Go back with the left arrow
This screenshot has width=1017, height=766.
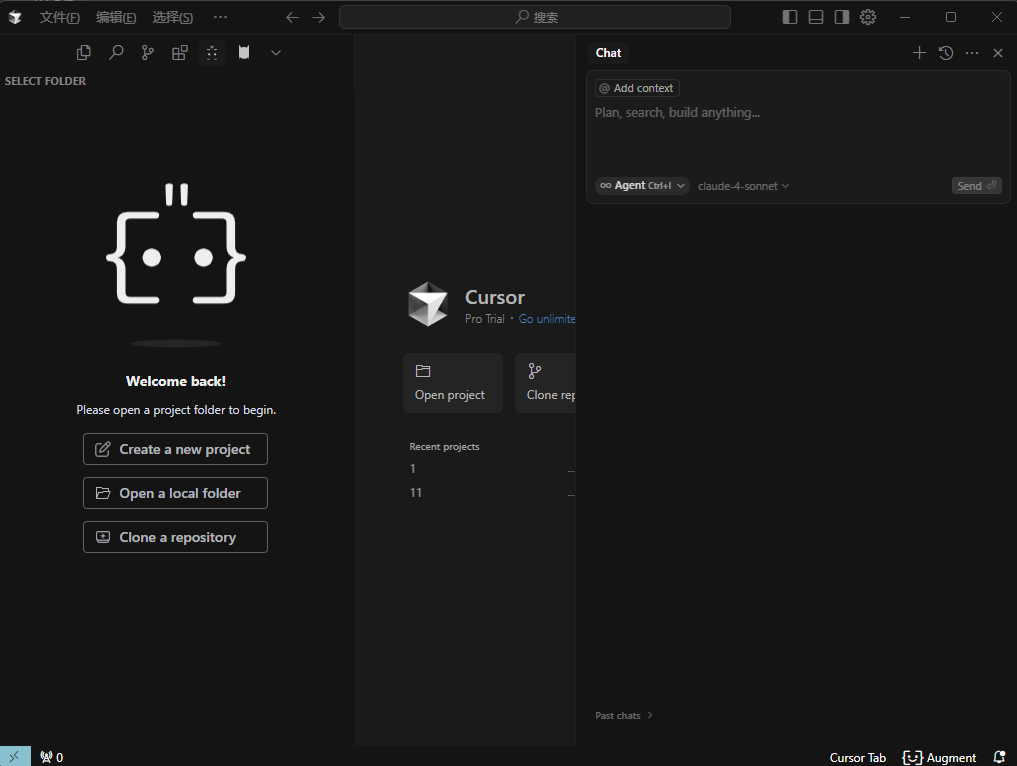pyautogui.click(x=293, y=18)
